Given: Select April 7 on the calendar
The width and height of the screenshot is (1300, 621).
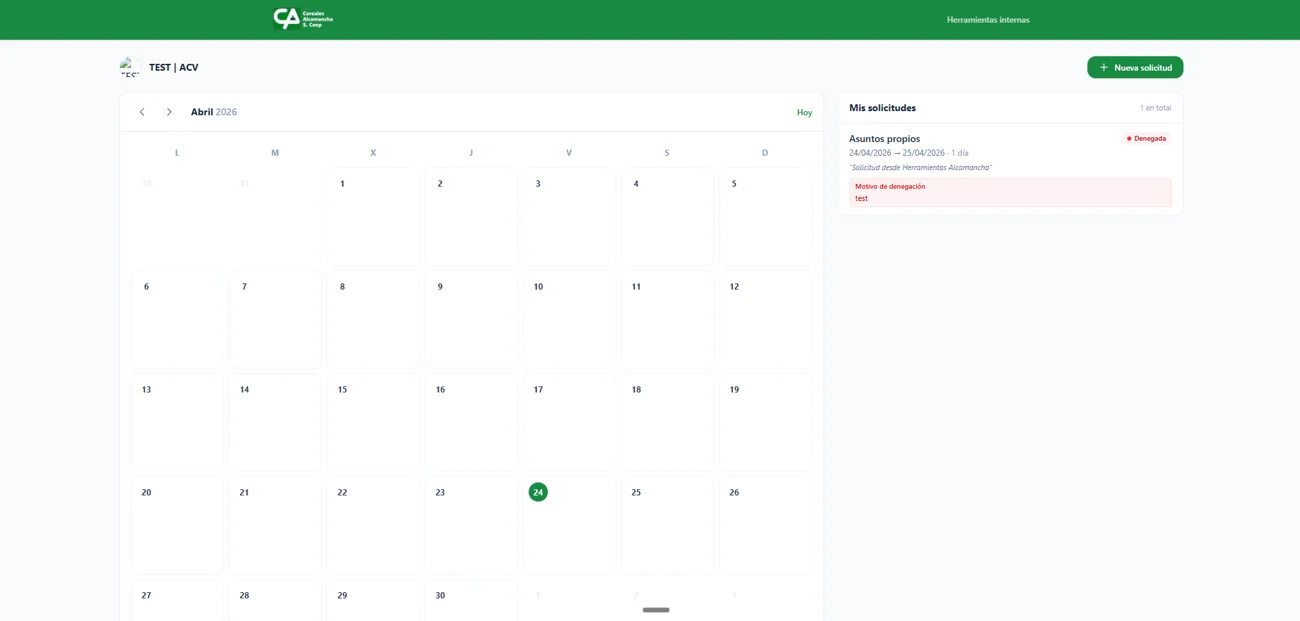Looking at the screenshot, I should pyautogui.click(x=275, y=320).
